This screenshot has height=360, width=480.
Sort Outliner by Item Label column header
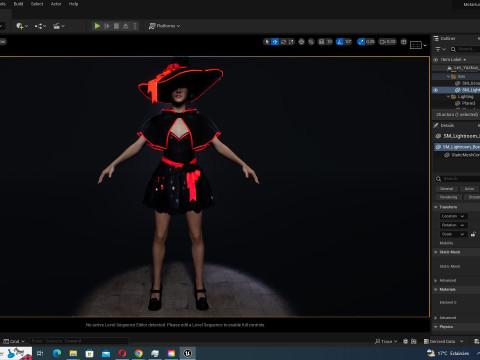click(x=453, y=60)
